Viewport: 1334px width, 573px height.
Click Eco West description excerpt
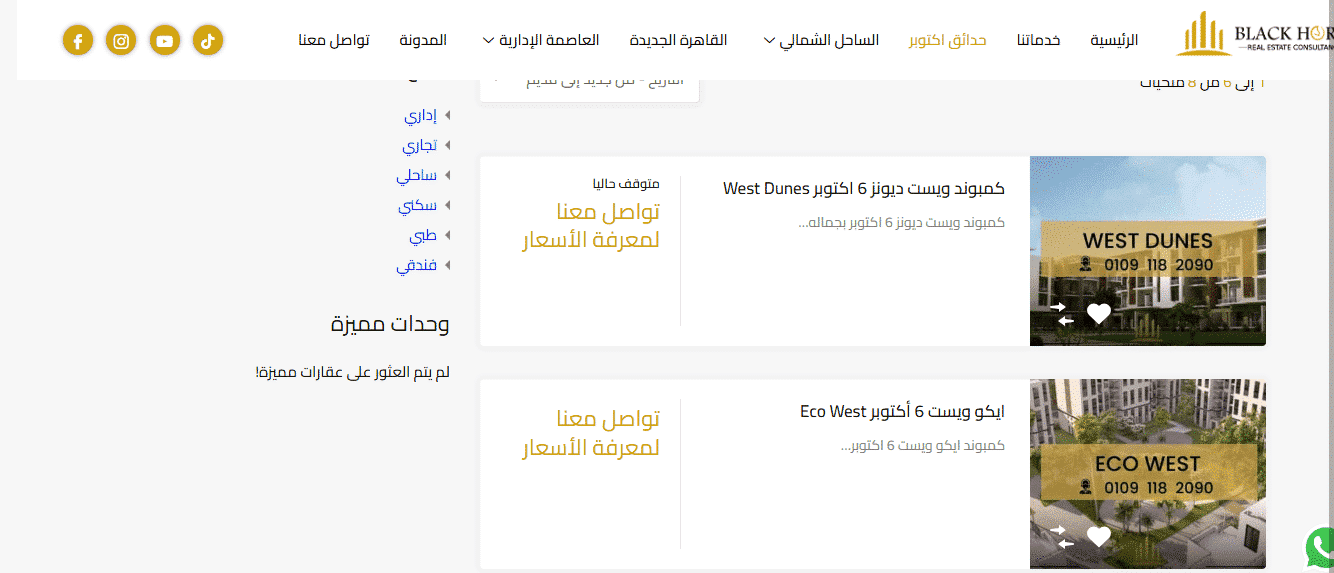point(922,445)
